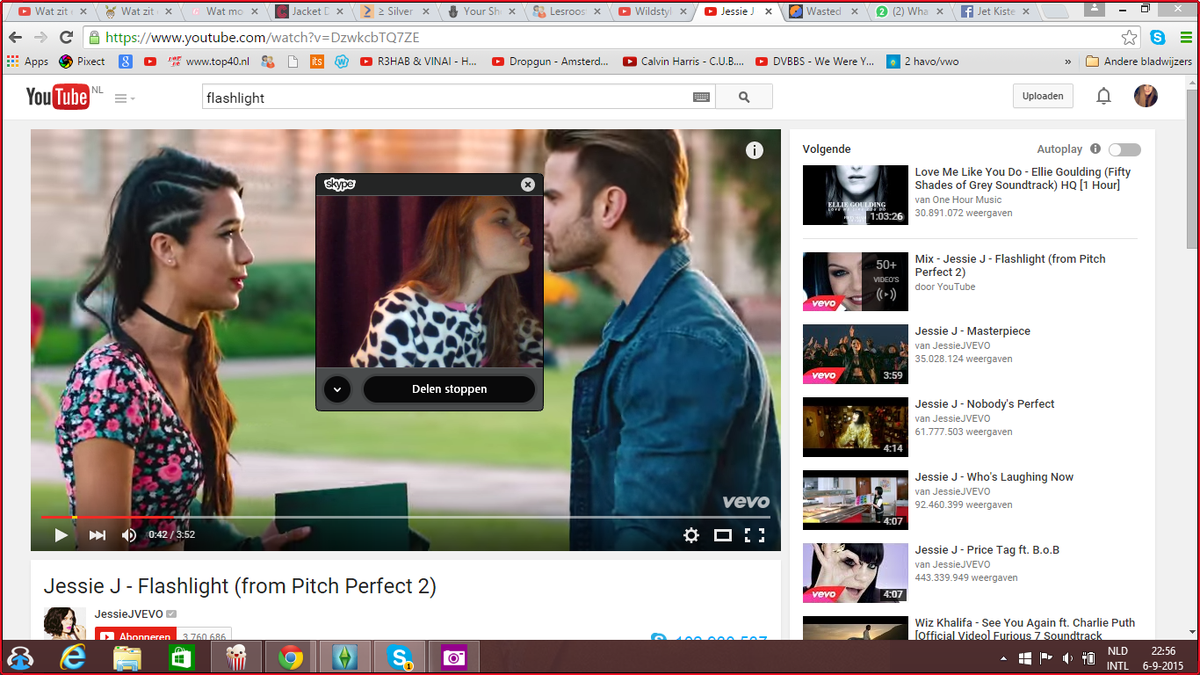The height and width of the screenshot is (675, 1200).
Task: Open the Andere bladwijzers folder
Action: pyautogui.click(x=1138, y=61)
